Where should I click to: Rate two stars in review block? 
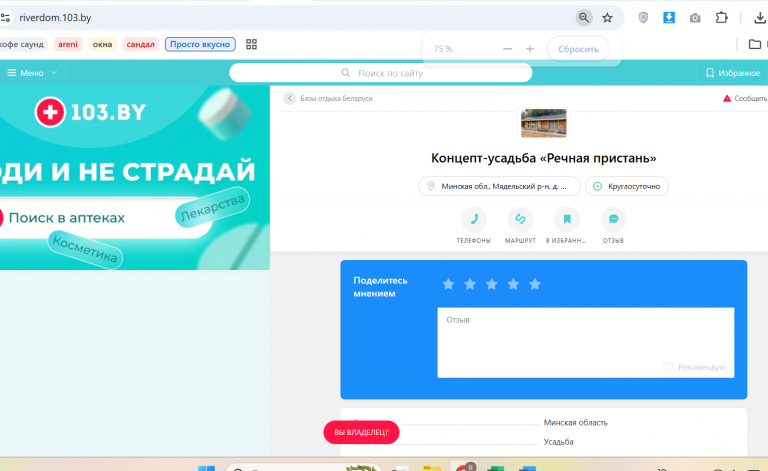[470, 284]
